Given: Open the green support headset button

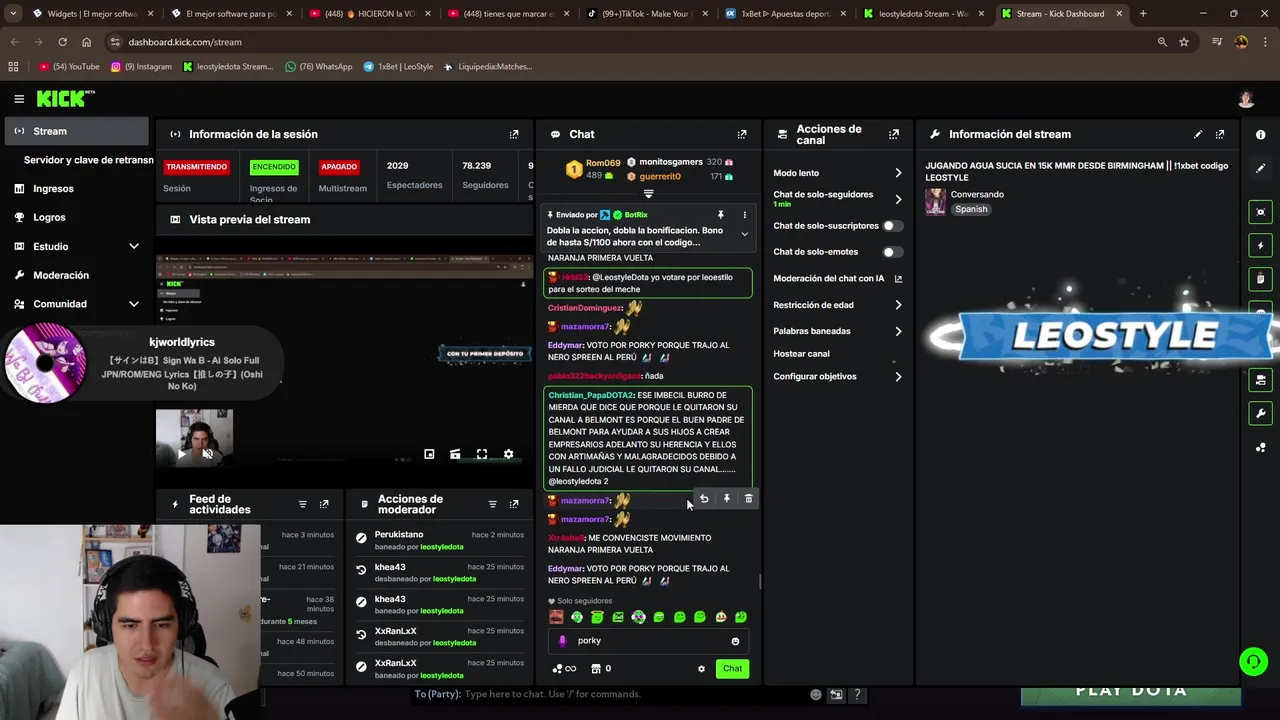Looking at the screenshot, I should tap(1252, 661).
